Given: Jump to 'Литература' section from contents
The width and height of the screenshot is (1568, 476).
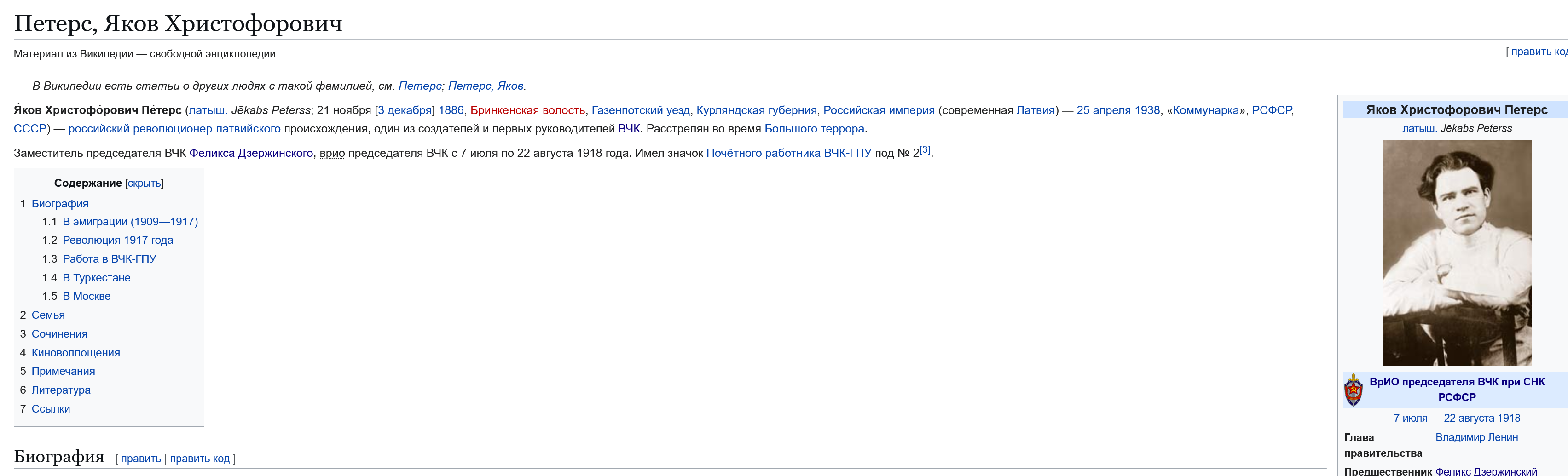Looking at the screenshot, I should click(61, 390).
